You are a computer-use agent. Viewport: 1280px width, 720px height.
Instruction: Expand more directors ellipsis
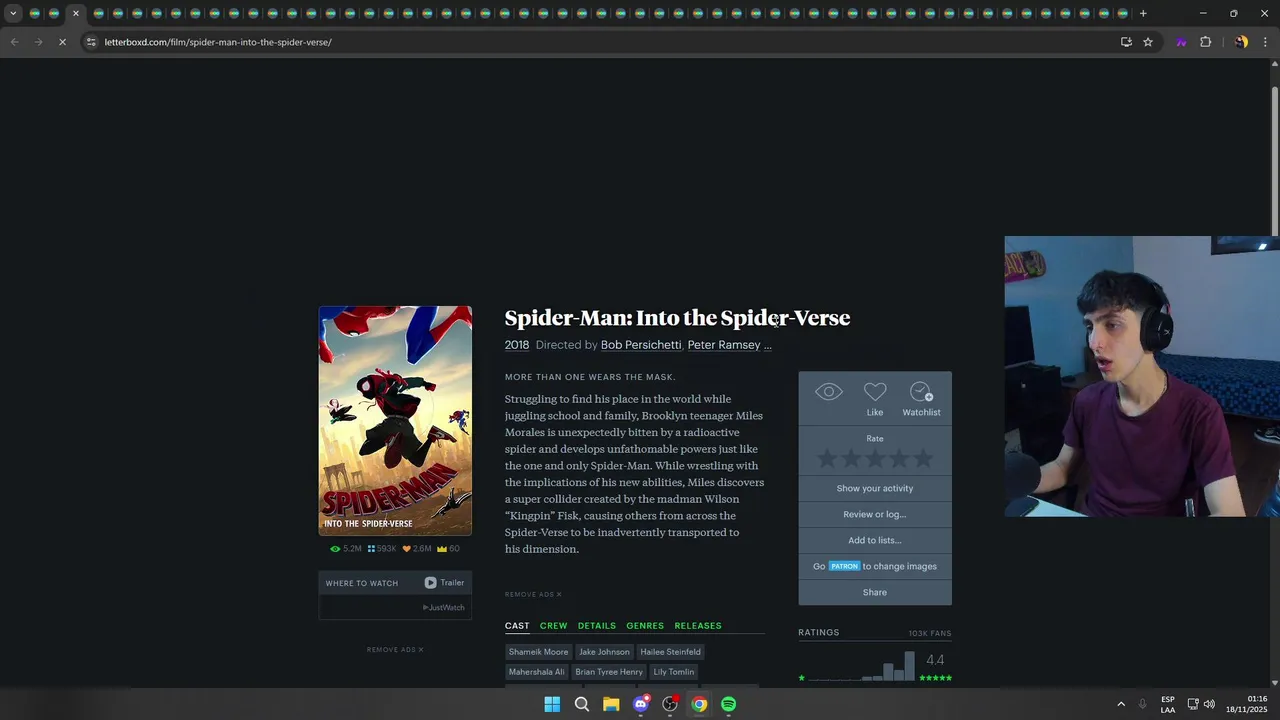coord(768,346)
